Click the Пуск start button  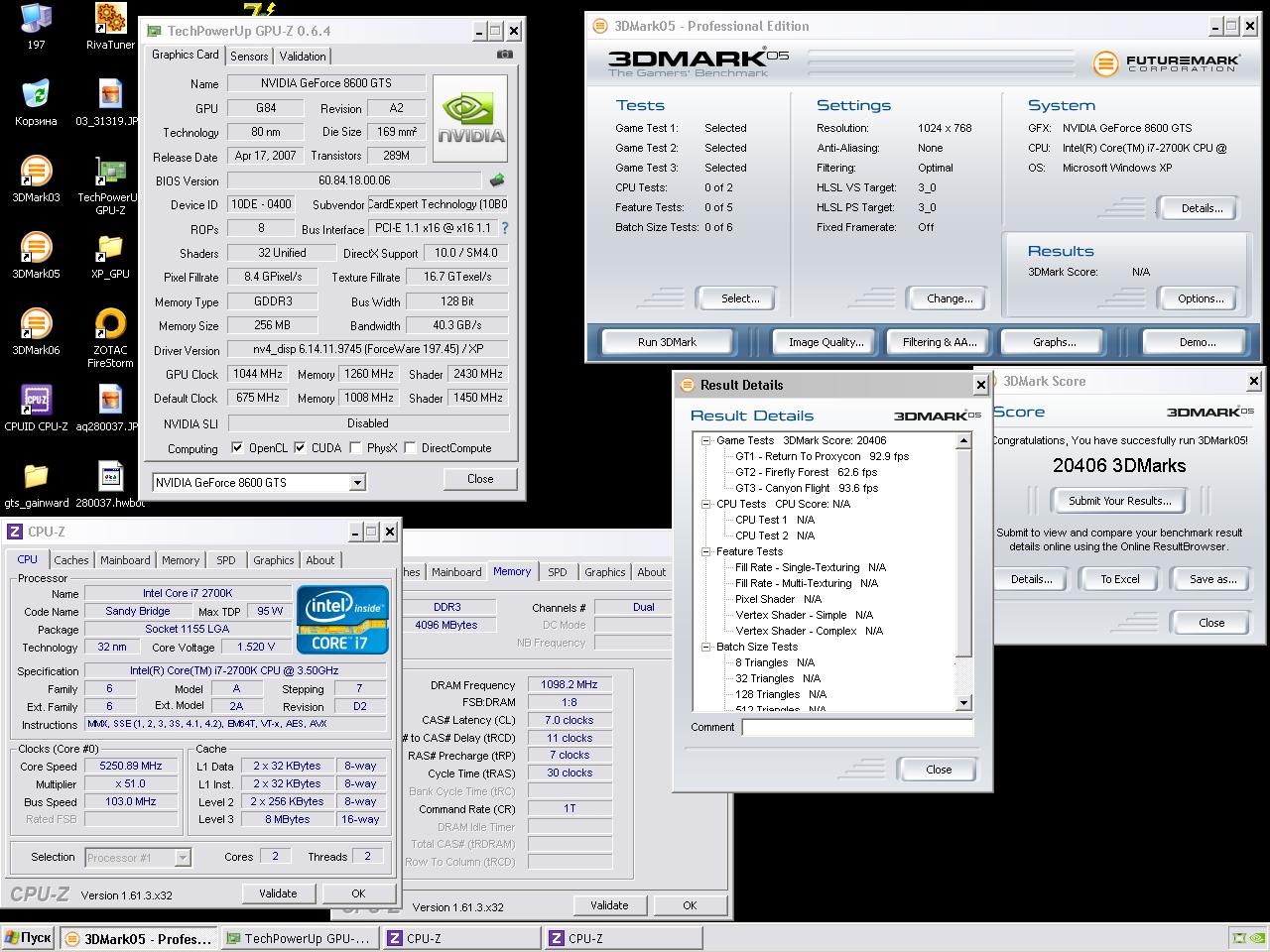tap(29, 938)
